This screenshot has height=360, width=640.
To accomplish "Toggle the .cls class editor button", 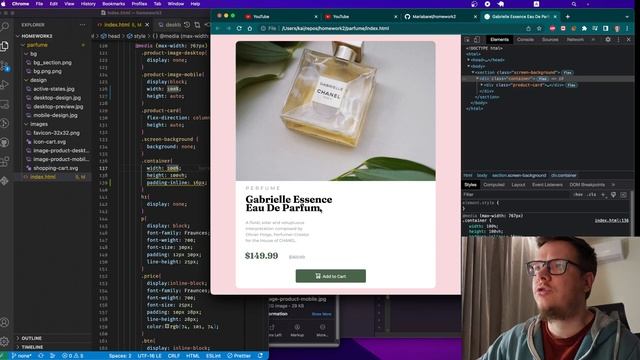I will coord(591,195).
